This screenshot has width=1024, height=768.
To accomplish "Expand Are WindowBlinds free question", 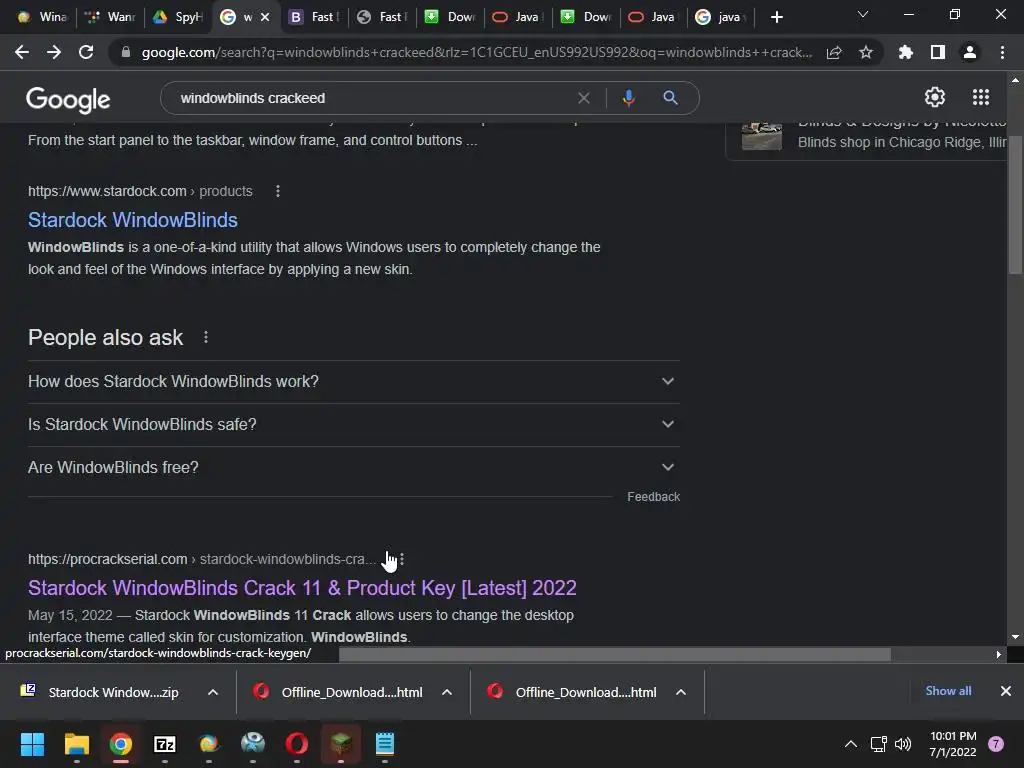I will [x=353, y=468].
